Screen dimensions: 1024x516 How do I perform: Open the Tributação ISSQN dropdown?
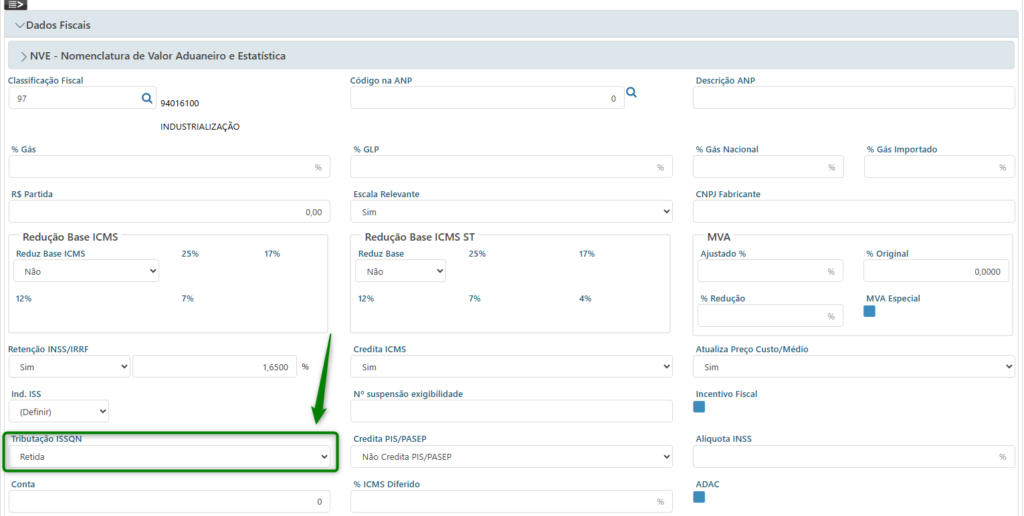[169, 457]
